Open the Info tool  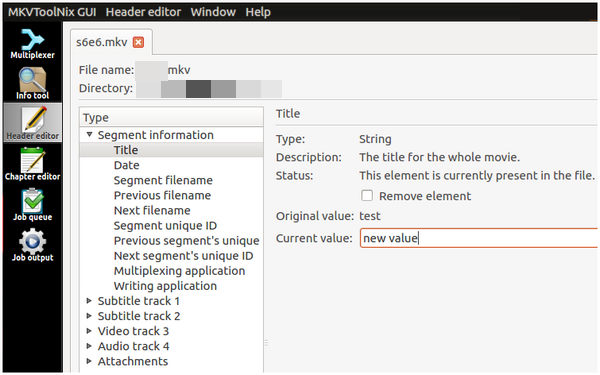click(x=33, y=84)
